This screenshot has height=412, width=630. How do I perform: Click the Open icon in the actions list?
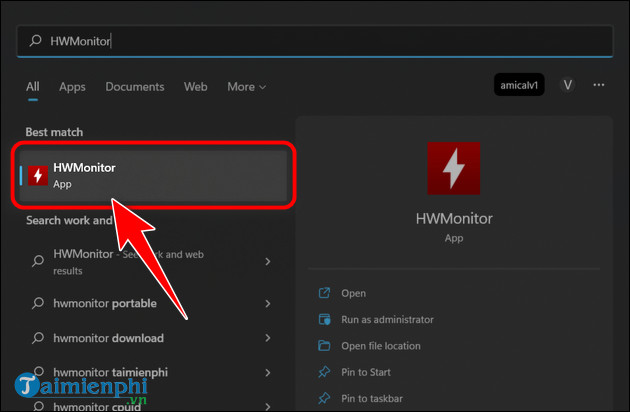point(324,293)
